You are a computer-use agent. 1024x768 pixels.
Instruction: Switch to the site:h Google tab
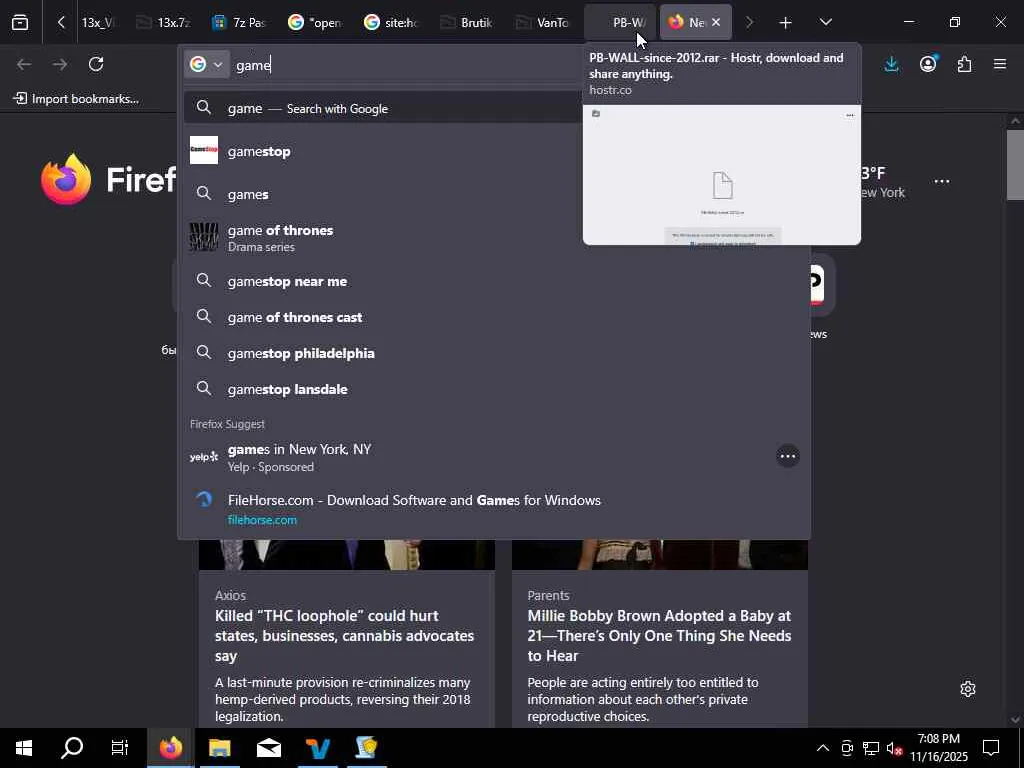392,22
